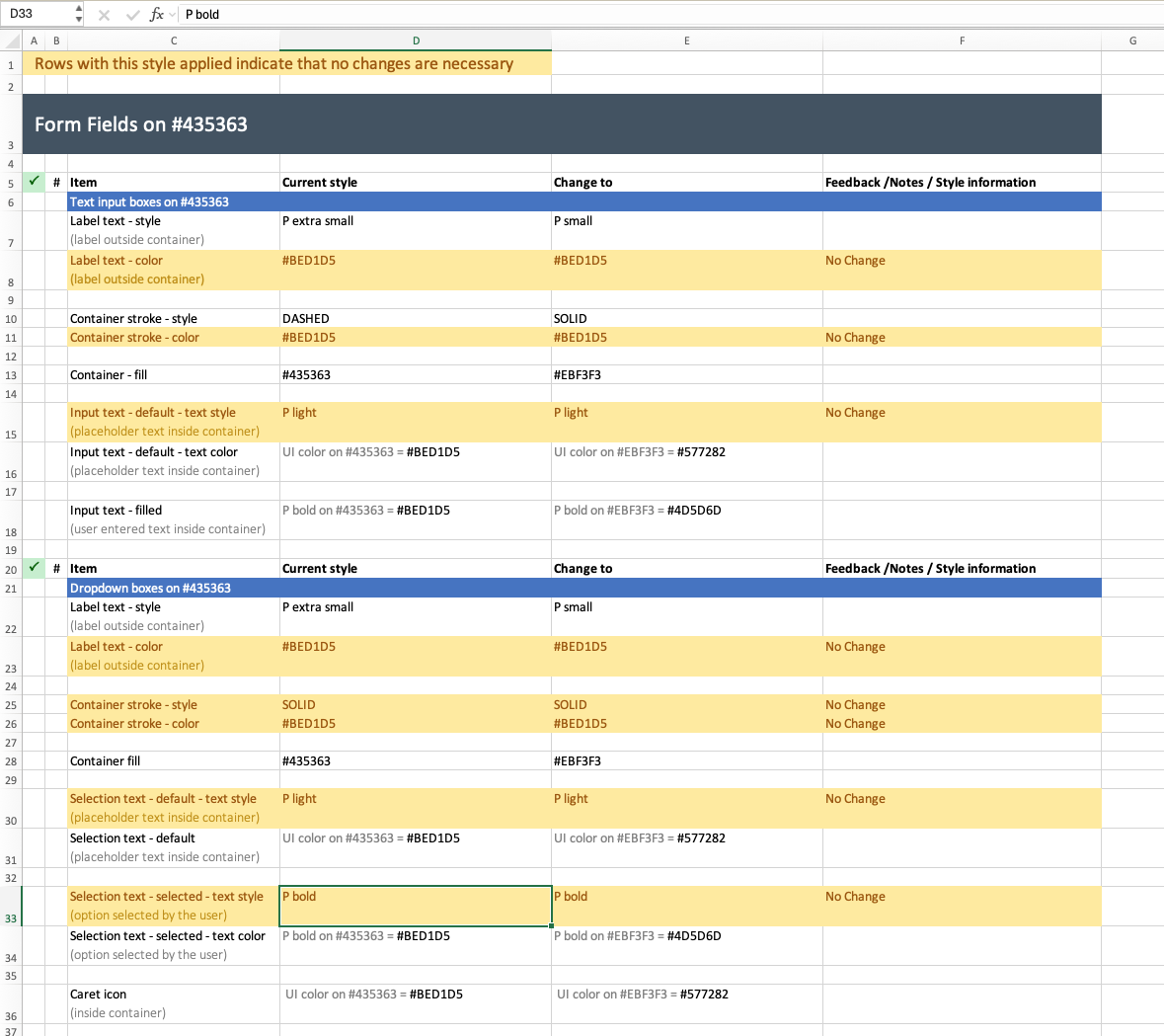
Task: Select column A header
Action: click(34, 40)
